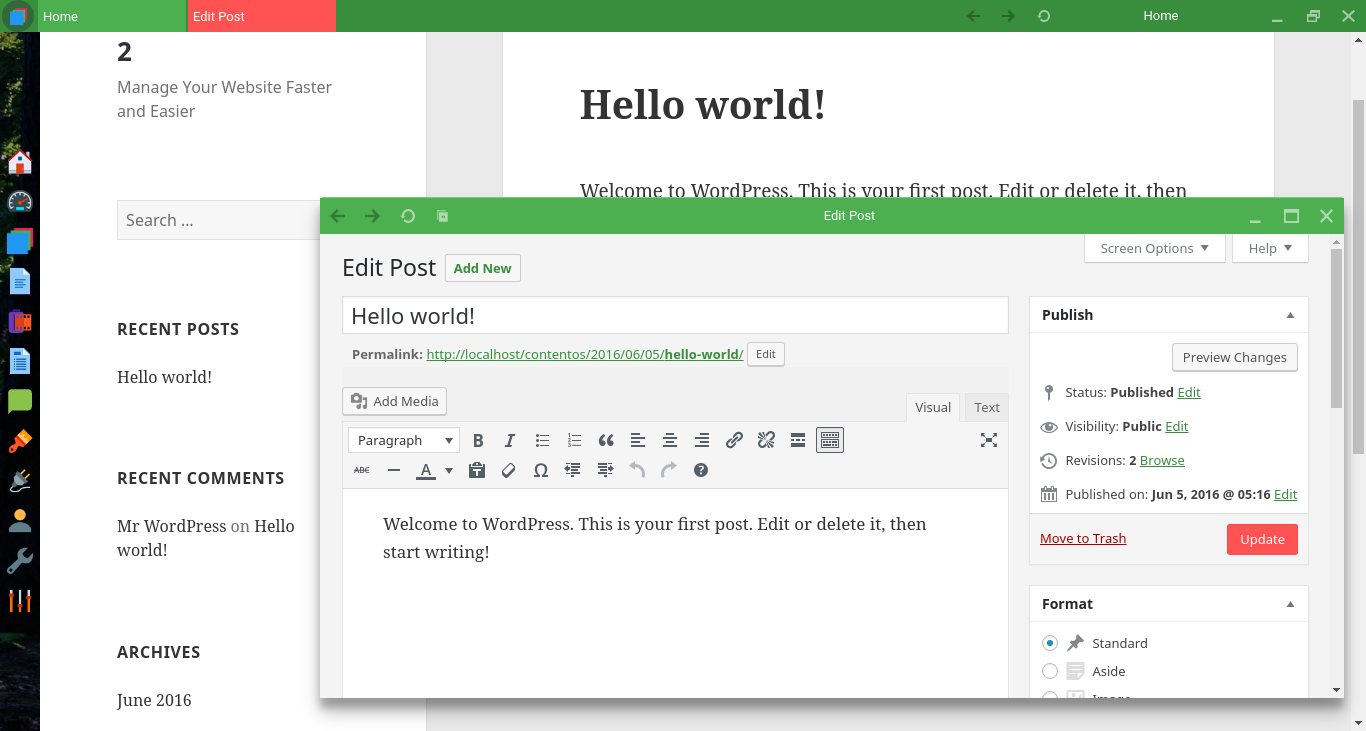Viewport: 1366px width, 731px height.
Task: Toggle bold formatting in editor toolbar
Action: click(478, 440)
